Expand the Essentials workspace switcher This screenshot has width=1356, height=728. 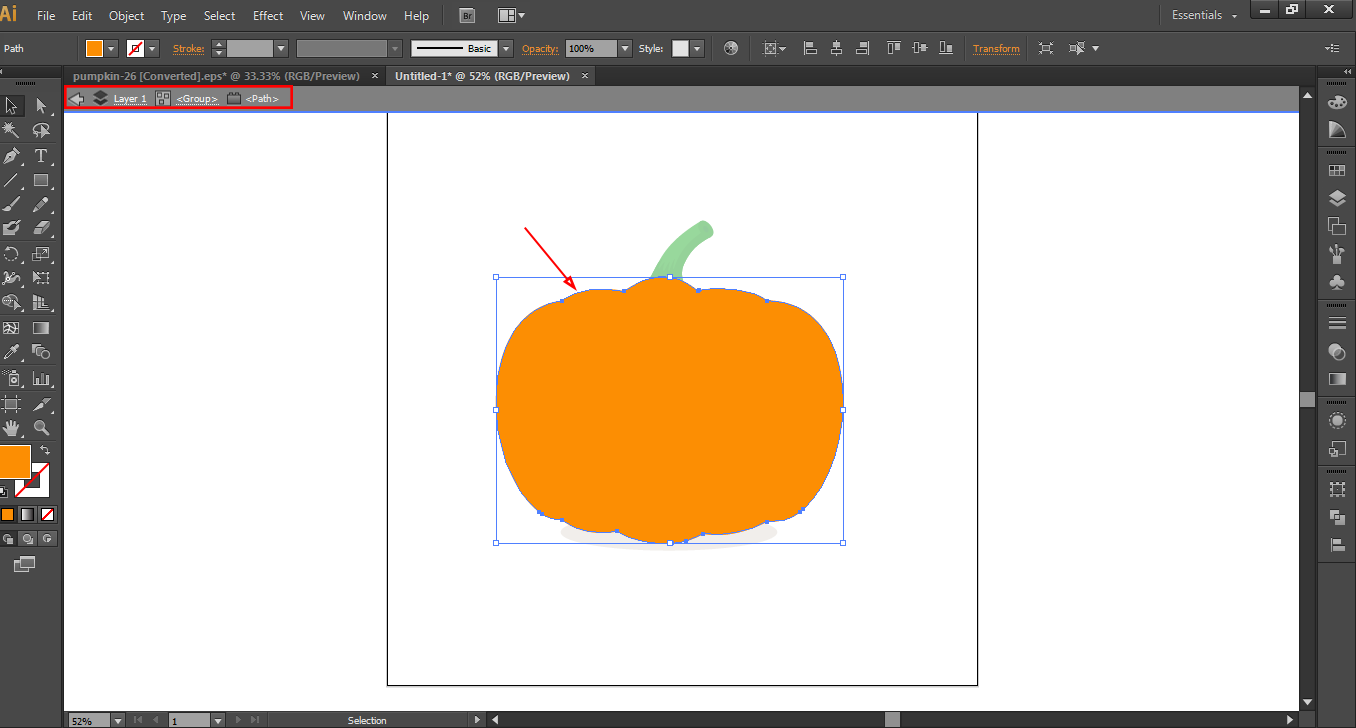pyautogui.click(x=1204, y=16)
